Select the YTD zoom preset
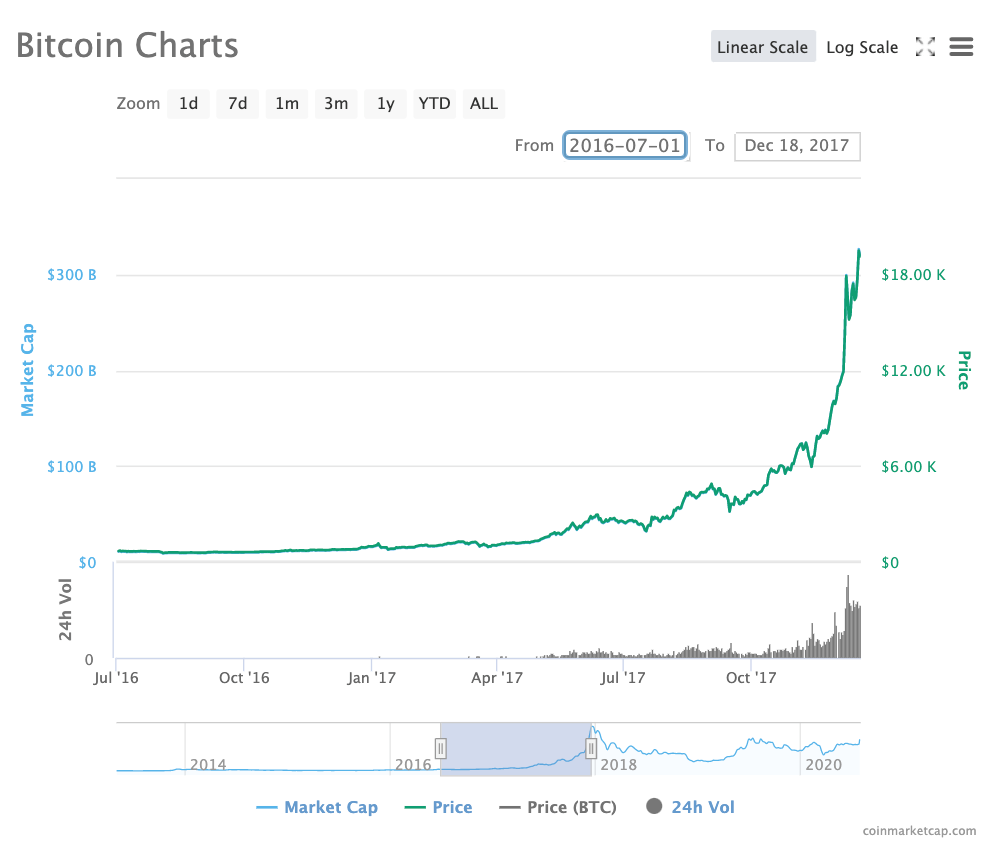This screenshot has height=858, width=1002. 434,103
